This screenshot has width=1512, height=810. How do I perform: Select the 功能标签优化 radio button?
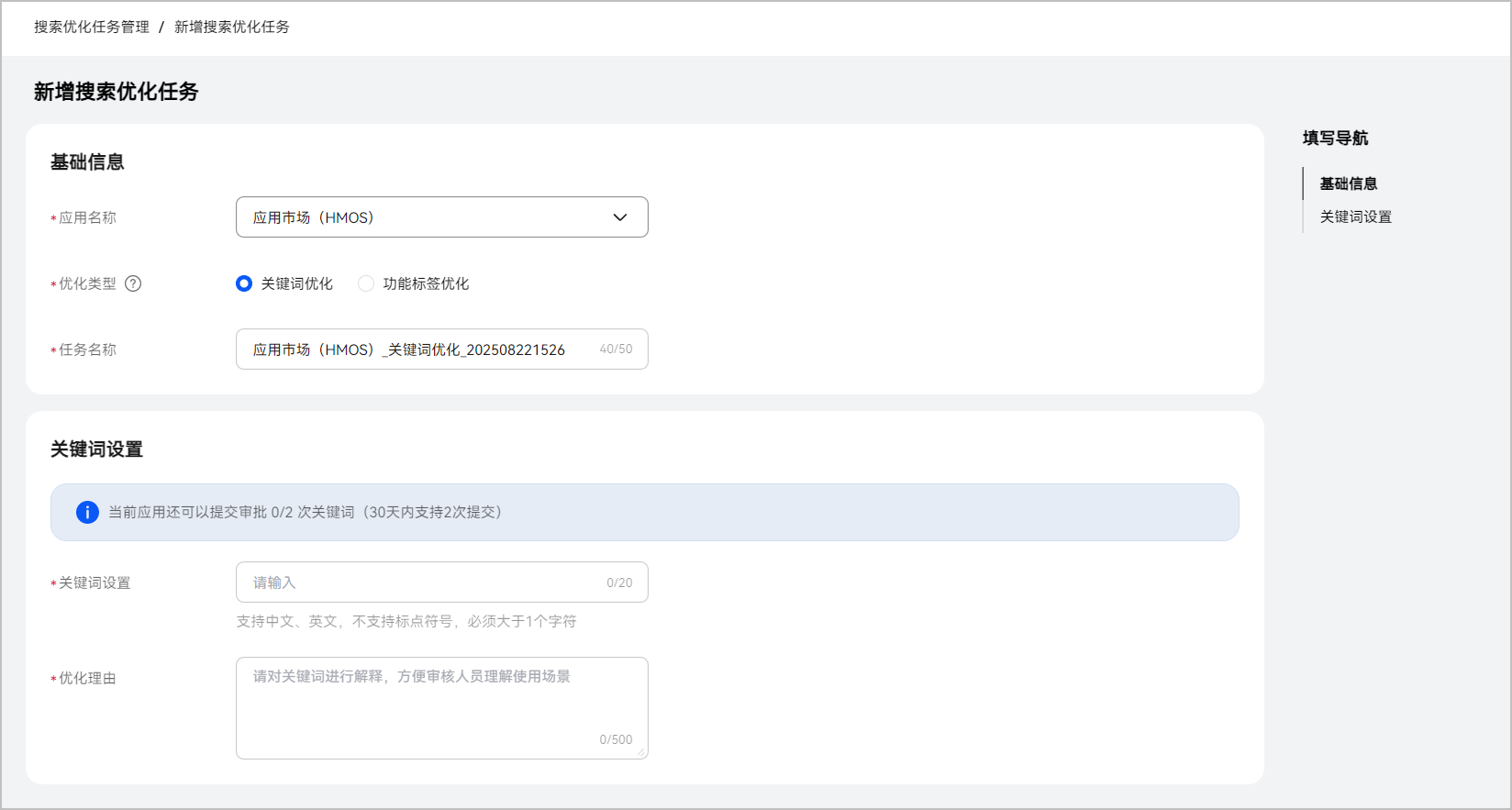[x=366, y=283]
